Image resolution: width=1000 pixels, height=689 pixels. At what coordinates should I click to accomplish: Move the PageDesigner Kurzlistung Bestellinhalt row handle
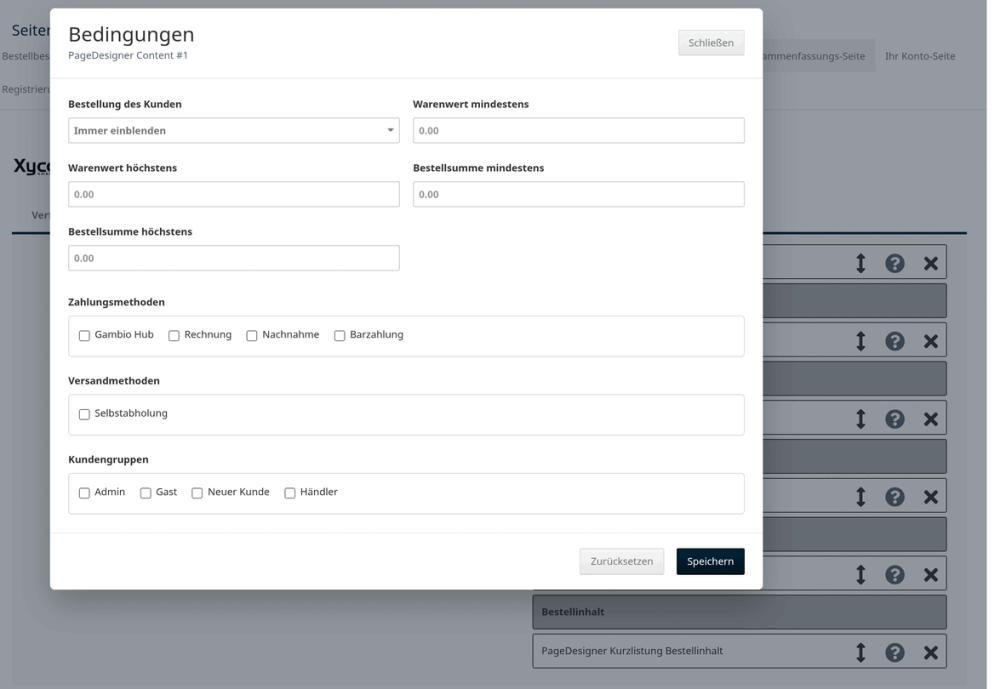point(860,652)
